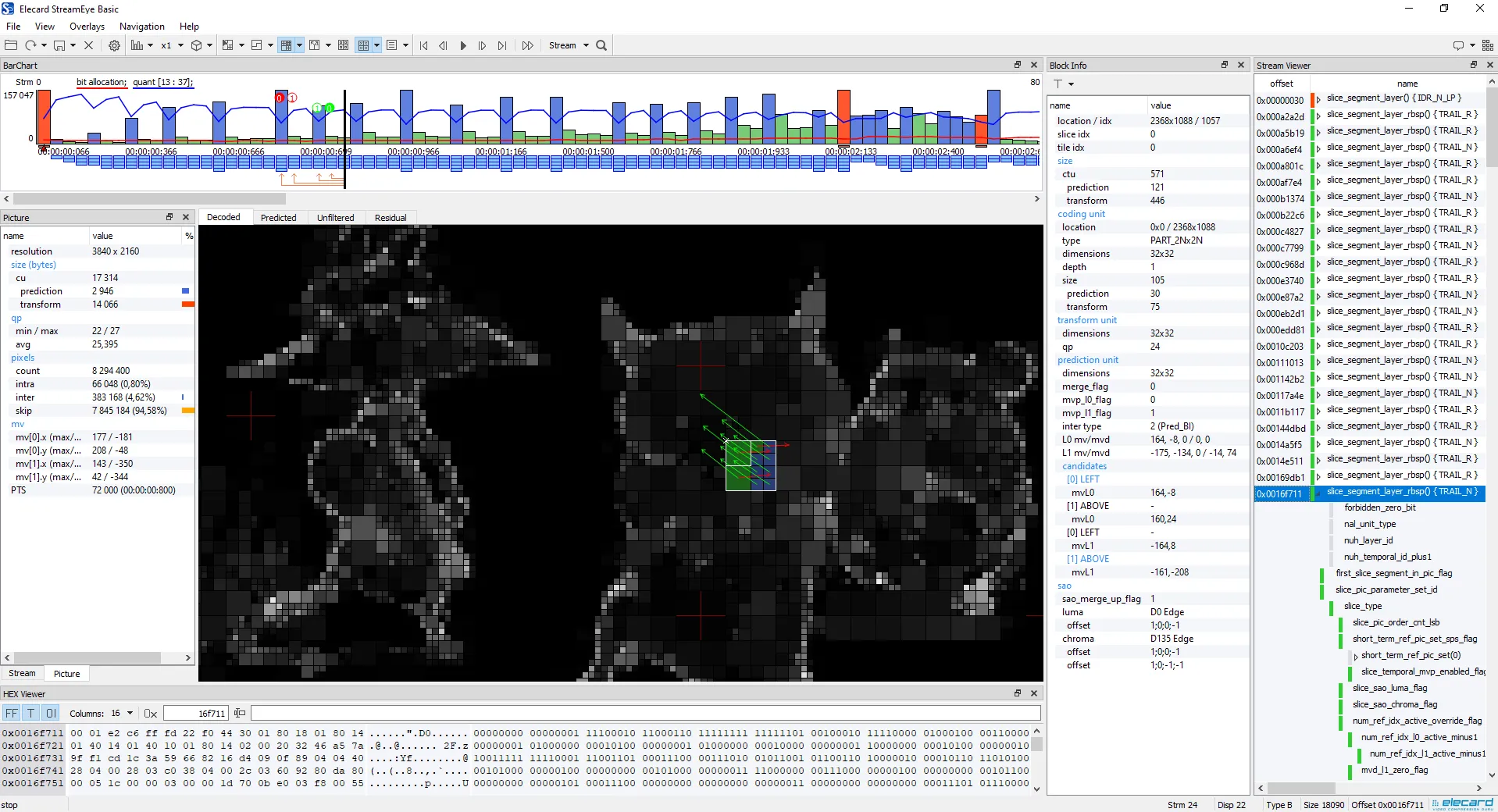Switch to the Residual tab

390,218
